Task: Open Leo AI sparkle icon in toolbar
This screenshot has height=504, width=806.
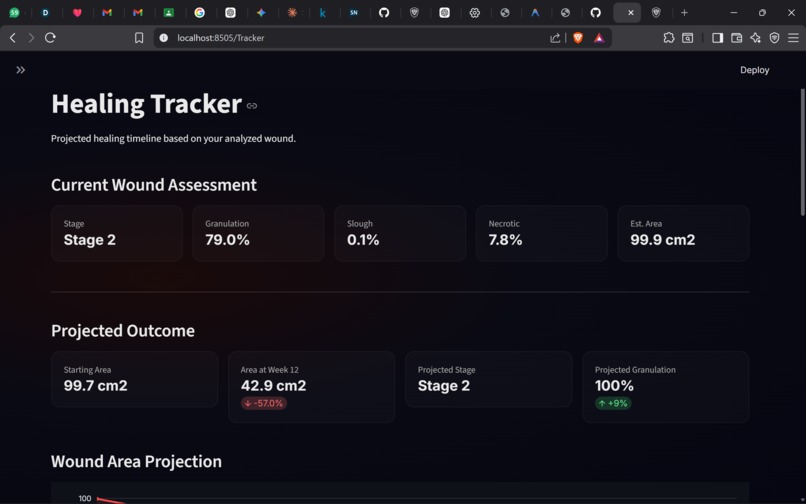Action: coord(755,38)
